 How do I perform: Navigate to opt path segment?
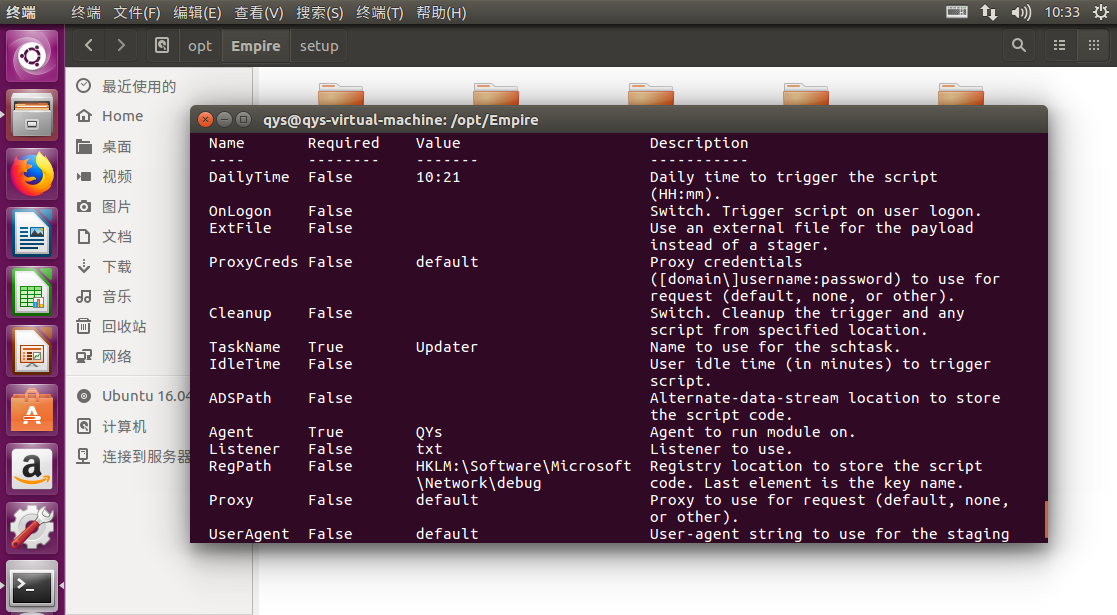click(200, 46)
